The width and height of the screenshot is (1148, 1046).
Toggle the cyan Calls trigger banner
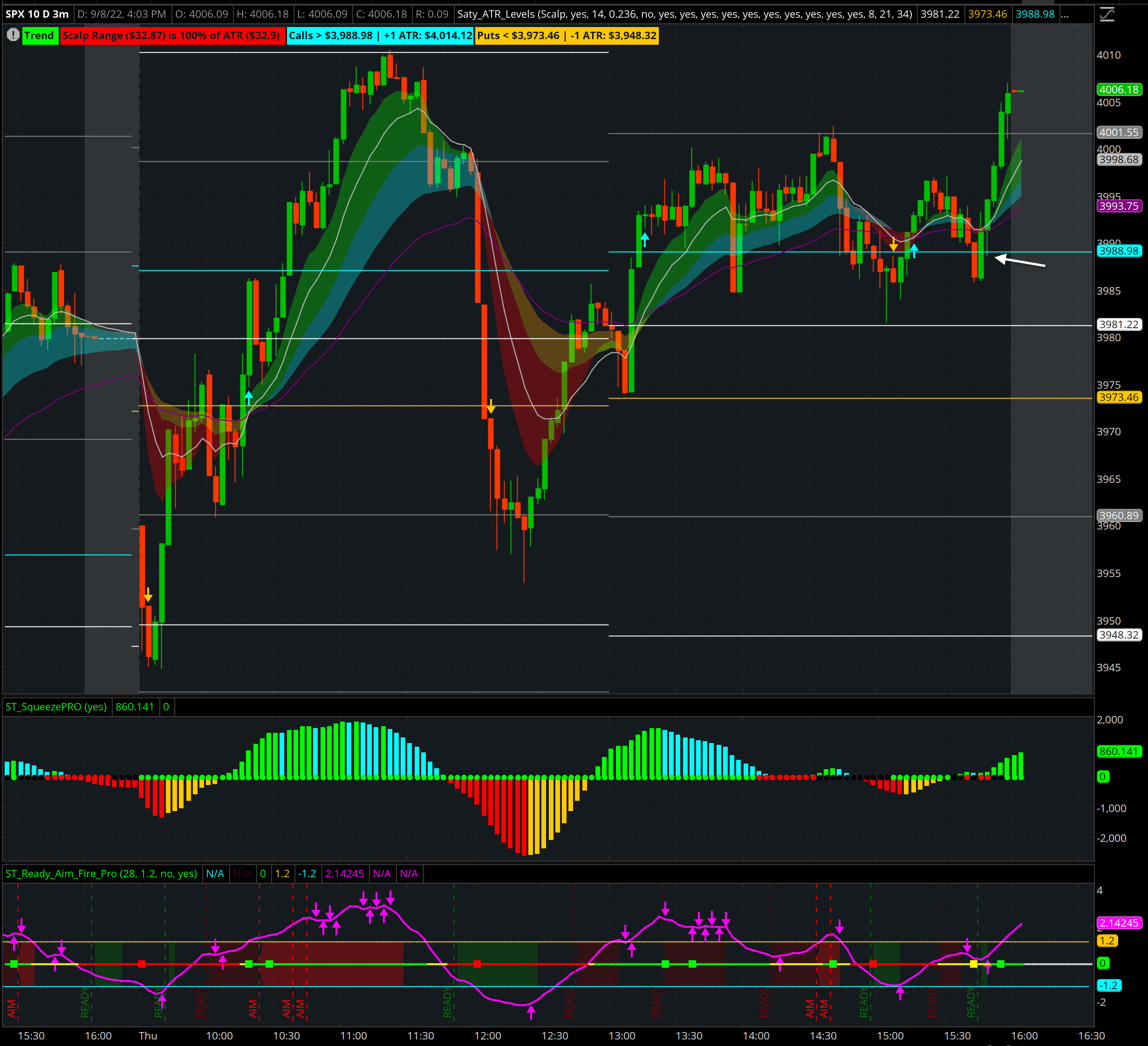(380, 35)
